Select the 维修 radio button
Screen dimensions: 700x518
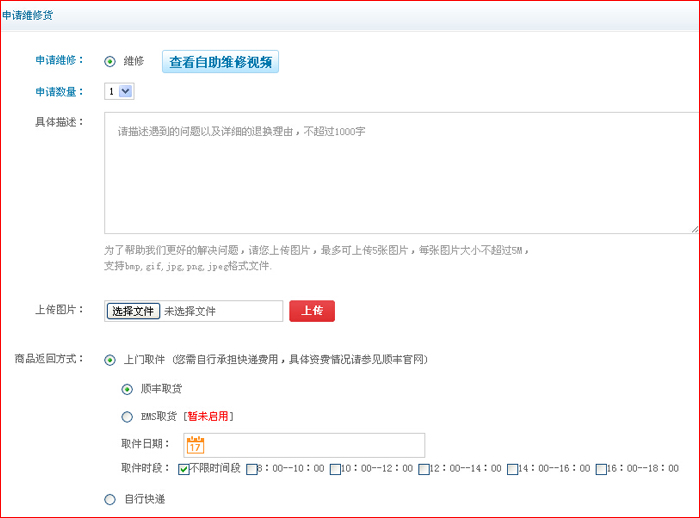pos(110,61)
